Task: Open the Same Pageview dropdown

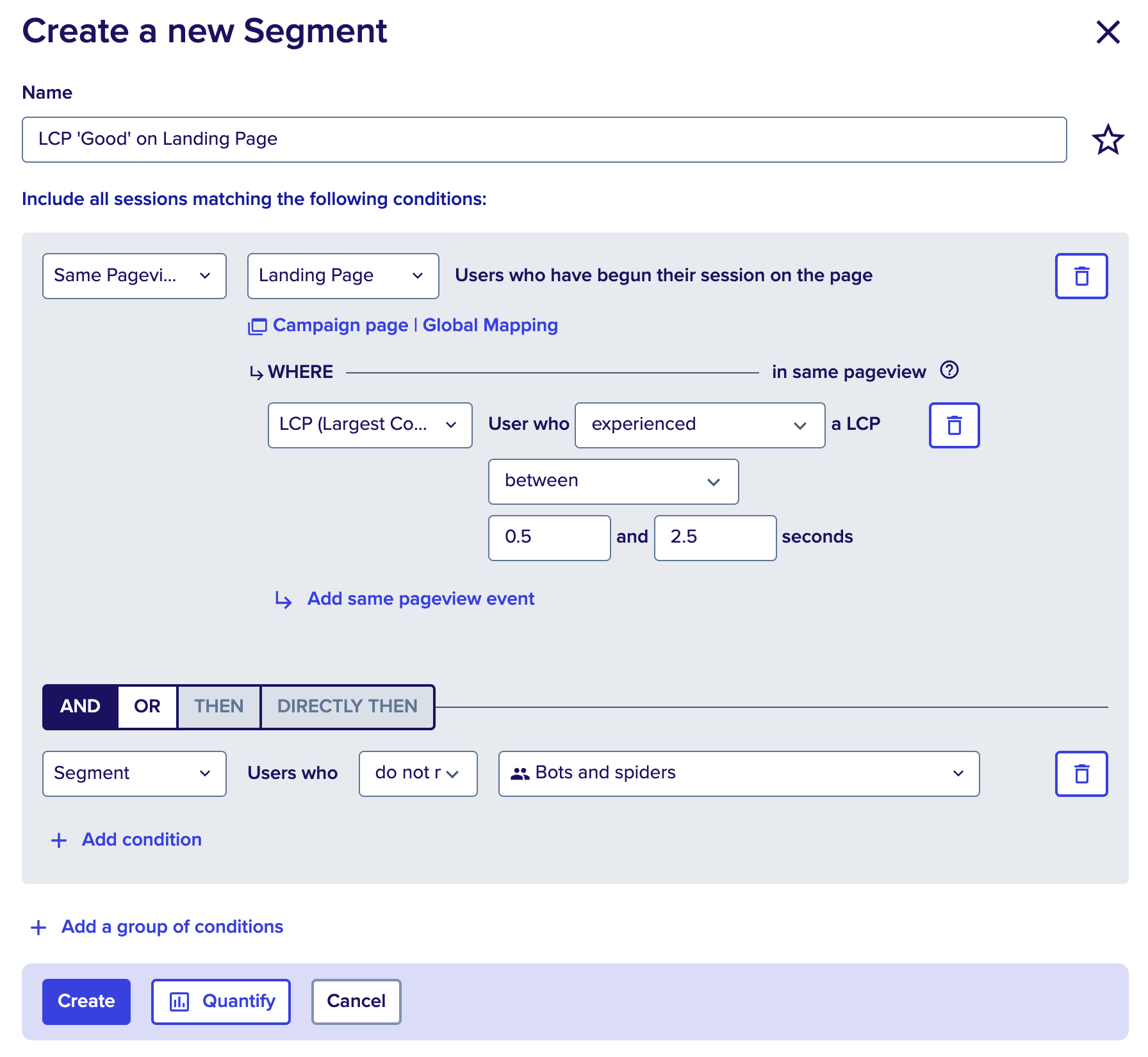Action: (135, 276)
